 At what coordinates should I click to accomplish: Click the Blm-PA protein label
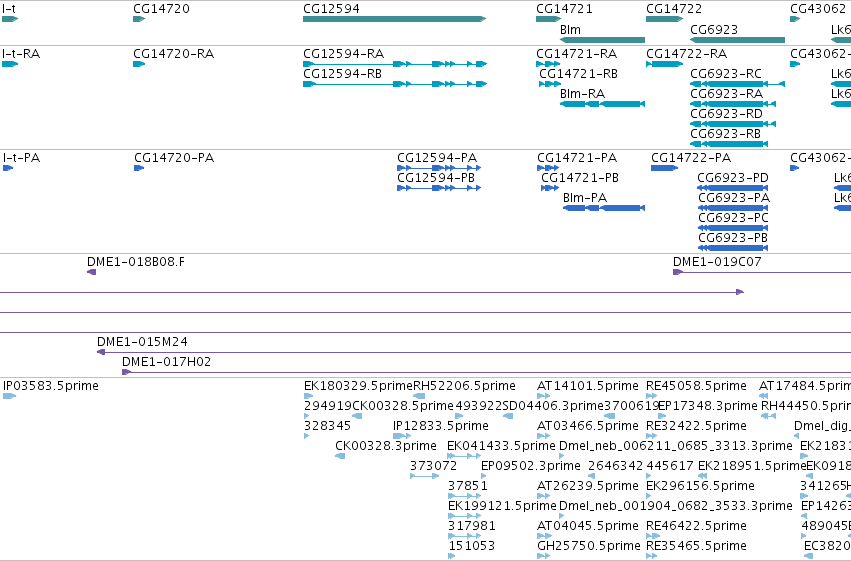tap(585, 198)
